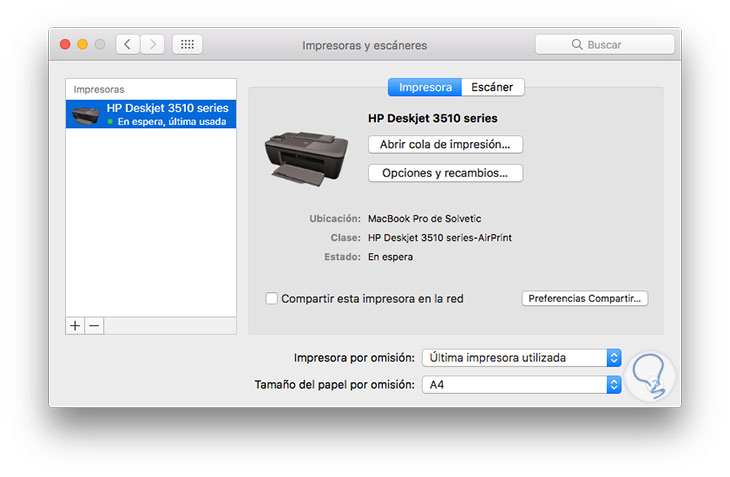The image size is (730, 477).
Task: Enable sharing this printer on the network
Action: pyautogui.click(x=271, y=298)
